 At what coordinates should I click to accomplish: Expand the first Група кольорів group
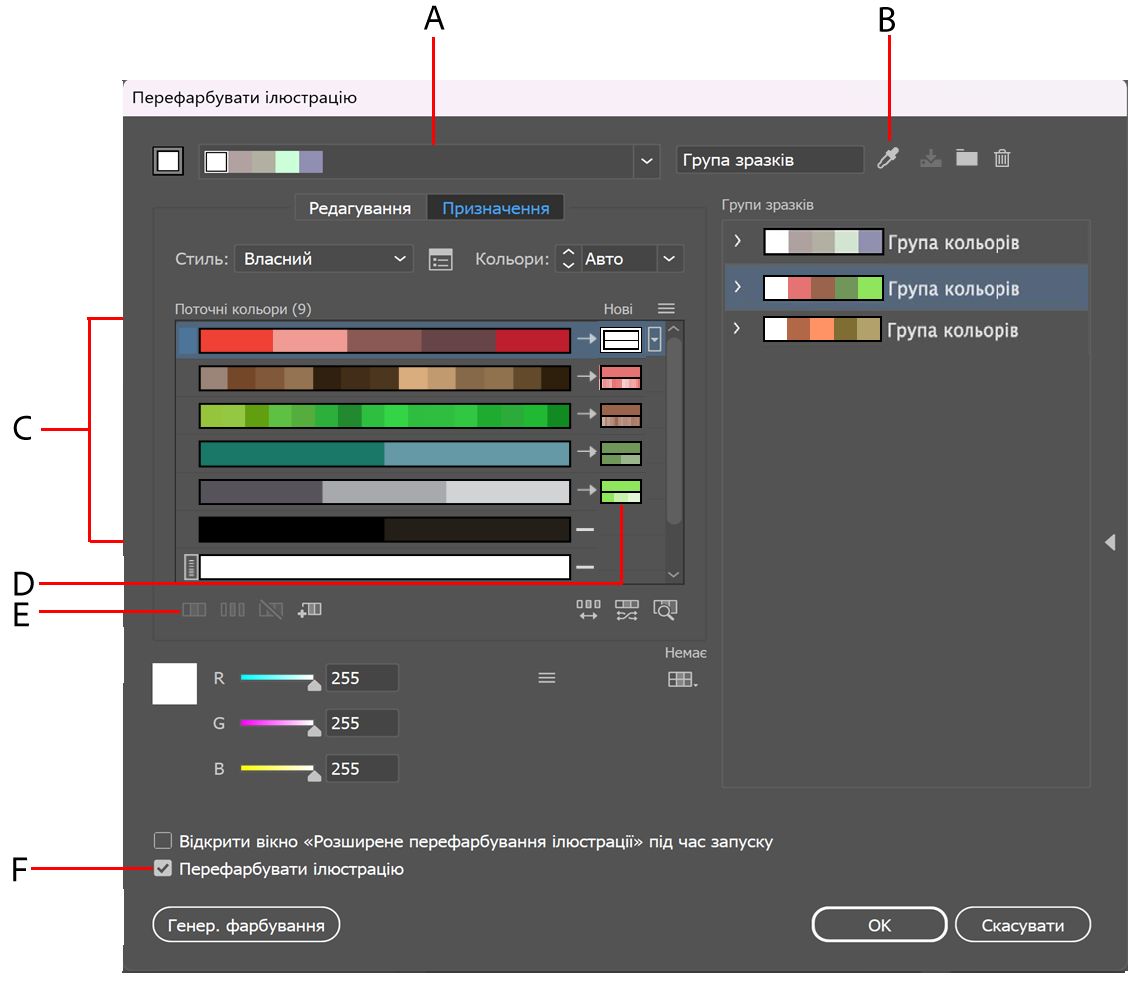[x=737, y=240]
